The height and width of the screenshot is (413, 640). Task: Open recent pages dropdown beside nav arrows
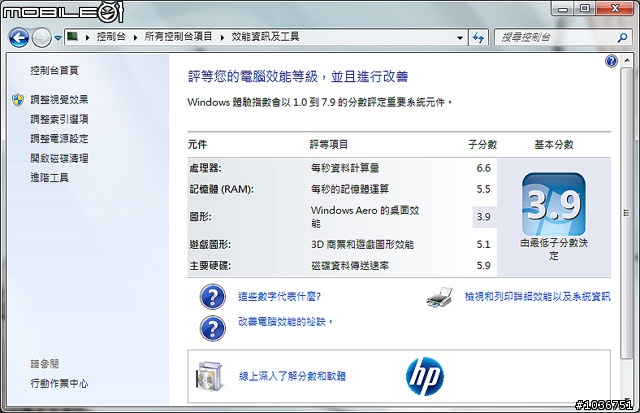tap(58, 38)
